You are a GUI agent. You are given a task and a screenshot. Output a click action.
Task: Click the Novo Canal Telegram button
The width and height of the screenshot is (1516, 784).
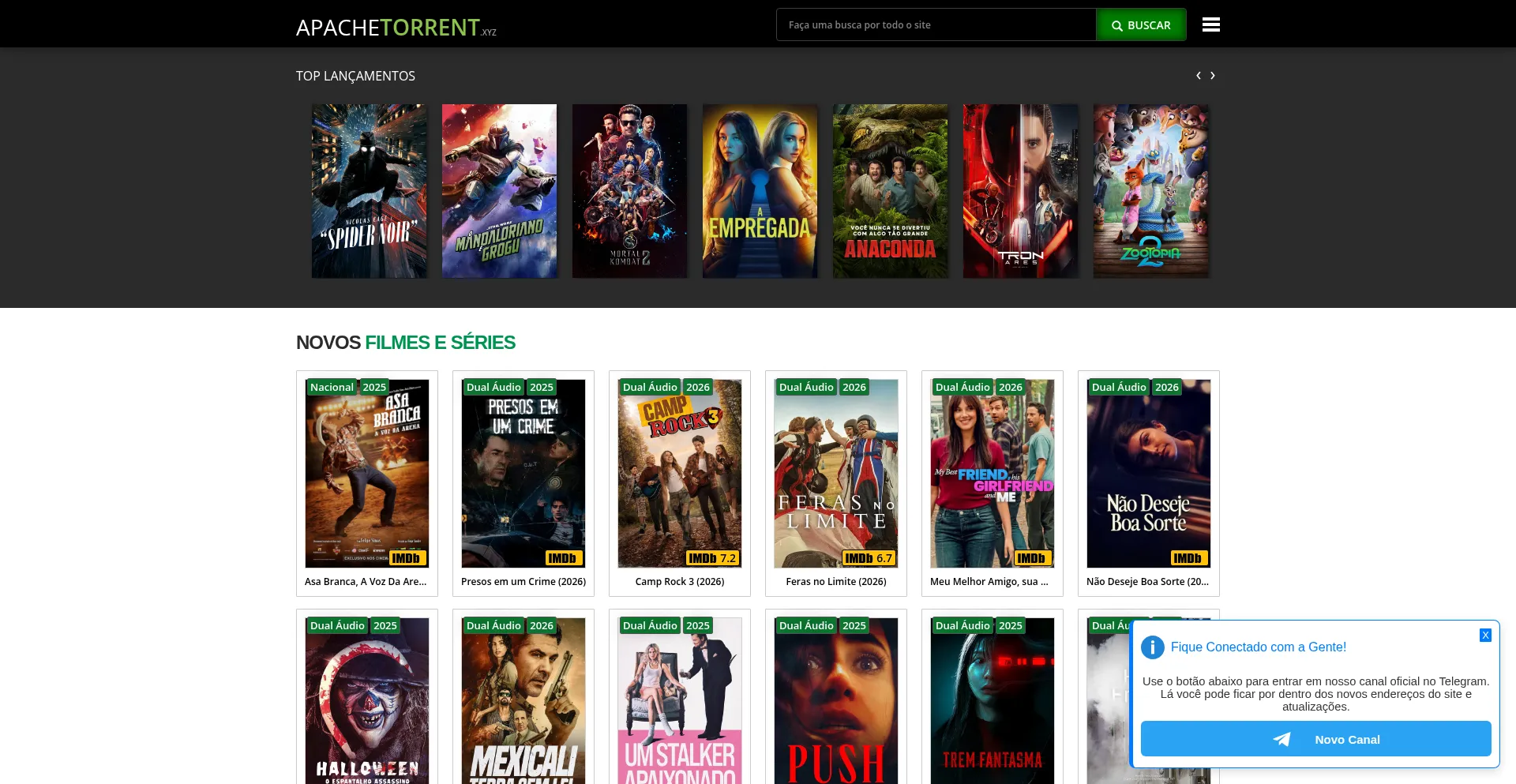[x=1315, y=739]
